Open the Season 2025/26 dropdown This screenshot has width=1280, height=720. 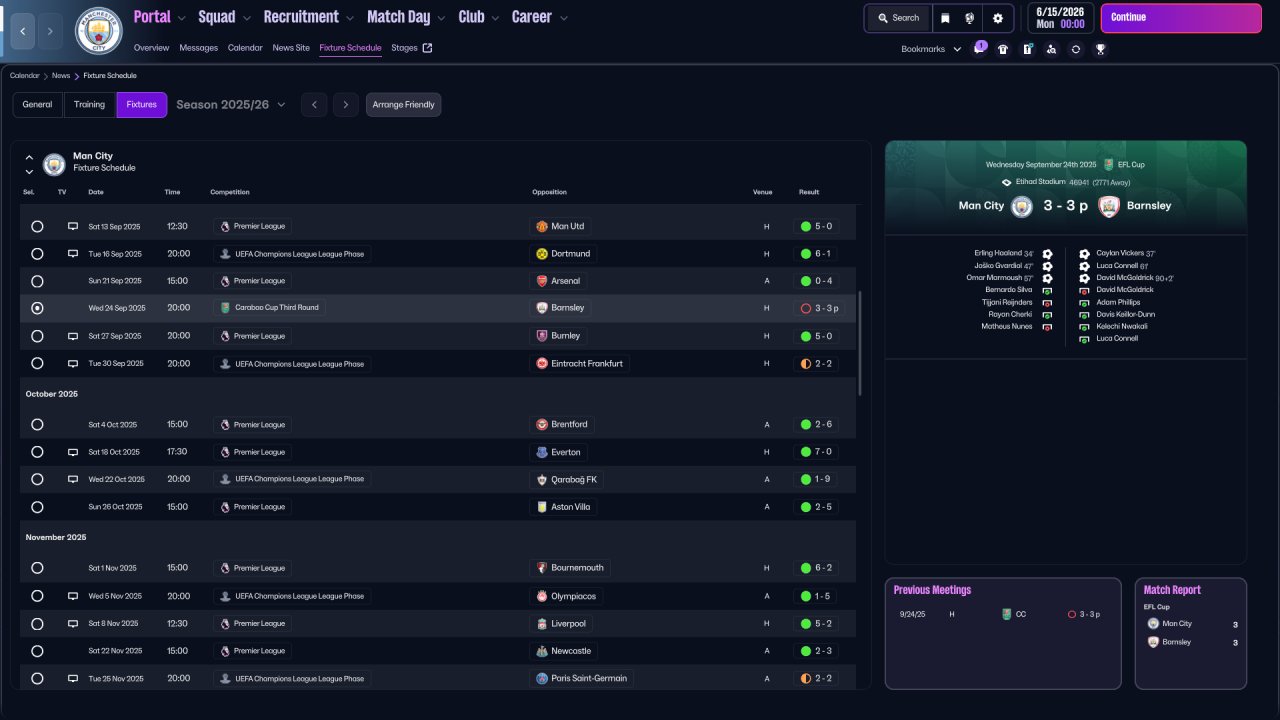tap(231, 104)
